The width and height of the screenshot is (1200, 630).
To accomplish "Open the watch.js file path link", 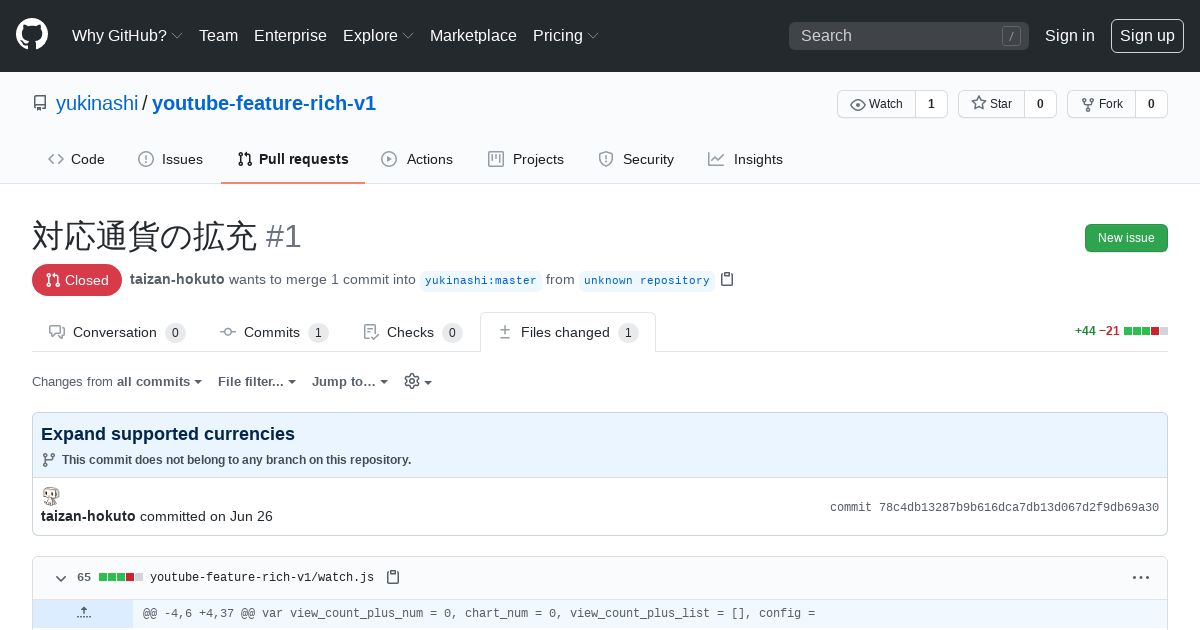I will pyautogui.click(x=262, y=577).
